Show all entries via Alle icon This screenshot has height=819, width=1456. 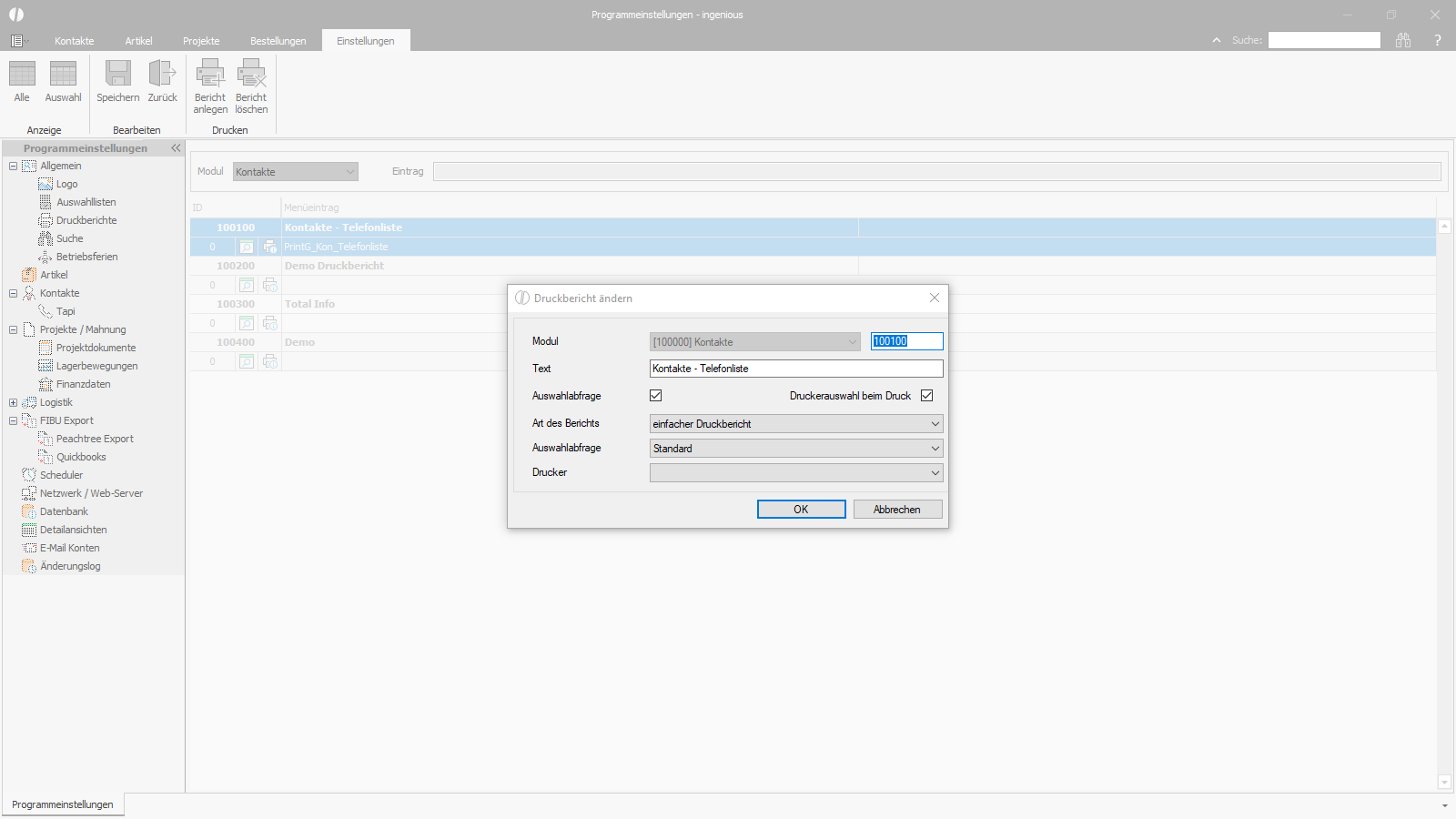coord(22,74)
